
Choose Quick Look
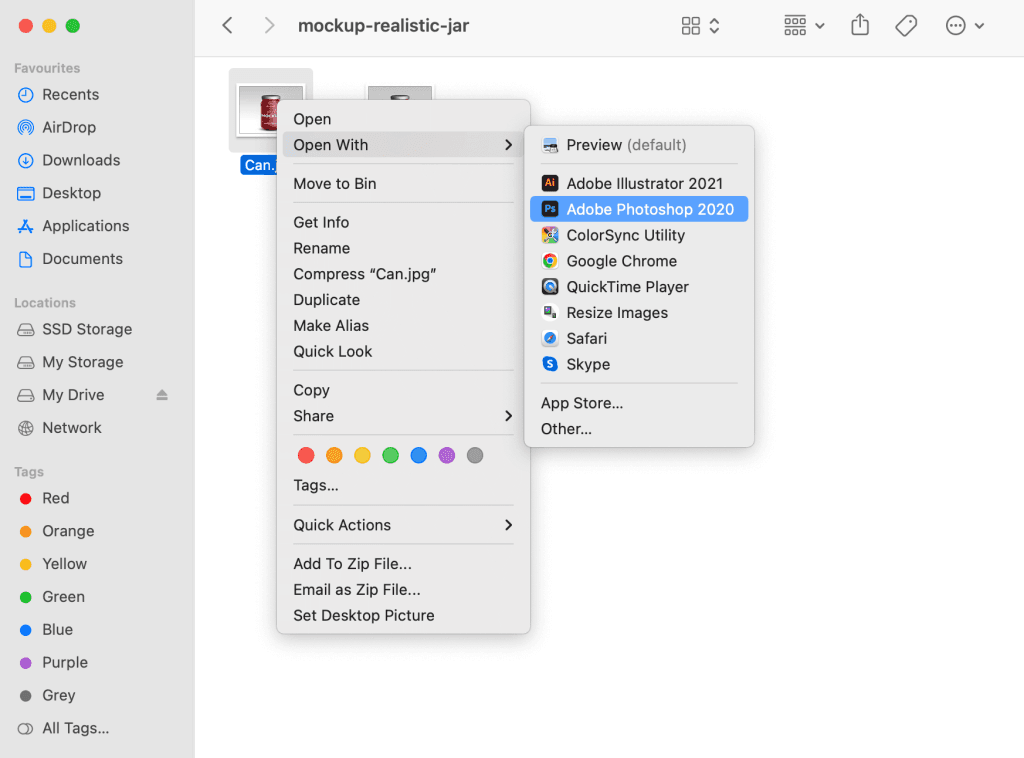click(404, 351)
